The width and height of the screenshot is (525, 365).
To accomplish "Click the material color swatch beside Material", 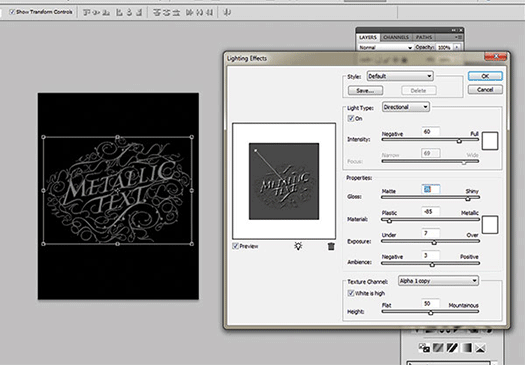I will click(490, 225).
